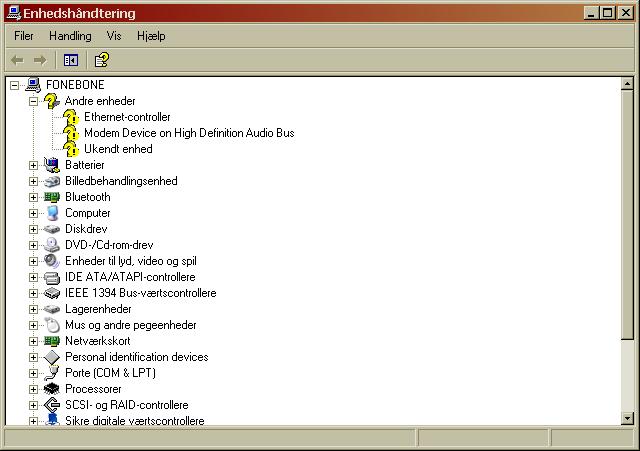The image size is (640, 451).
Task: Expand the Billedbehandlingsenhed node
Action: pos(33,181)
